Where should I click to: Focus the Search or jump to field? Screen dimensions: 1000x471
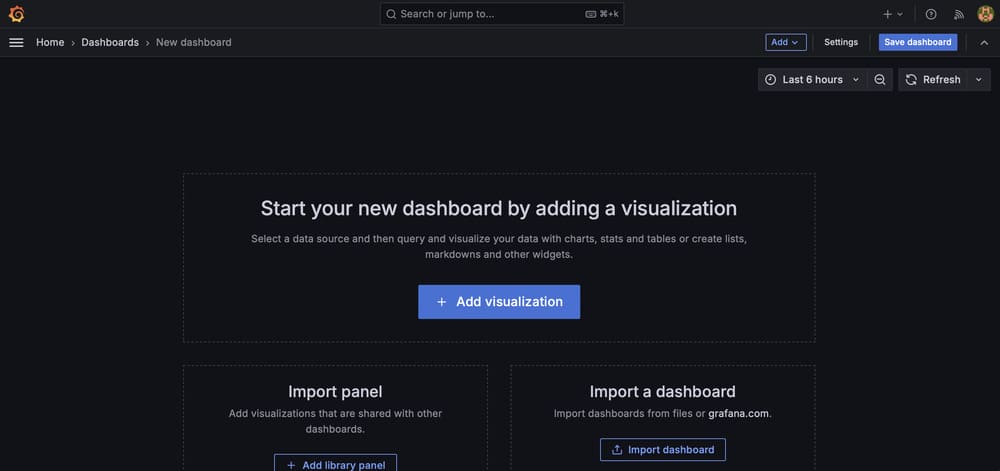point(502,13)
